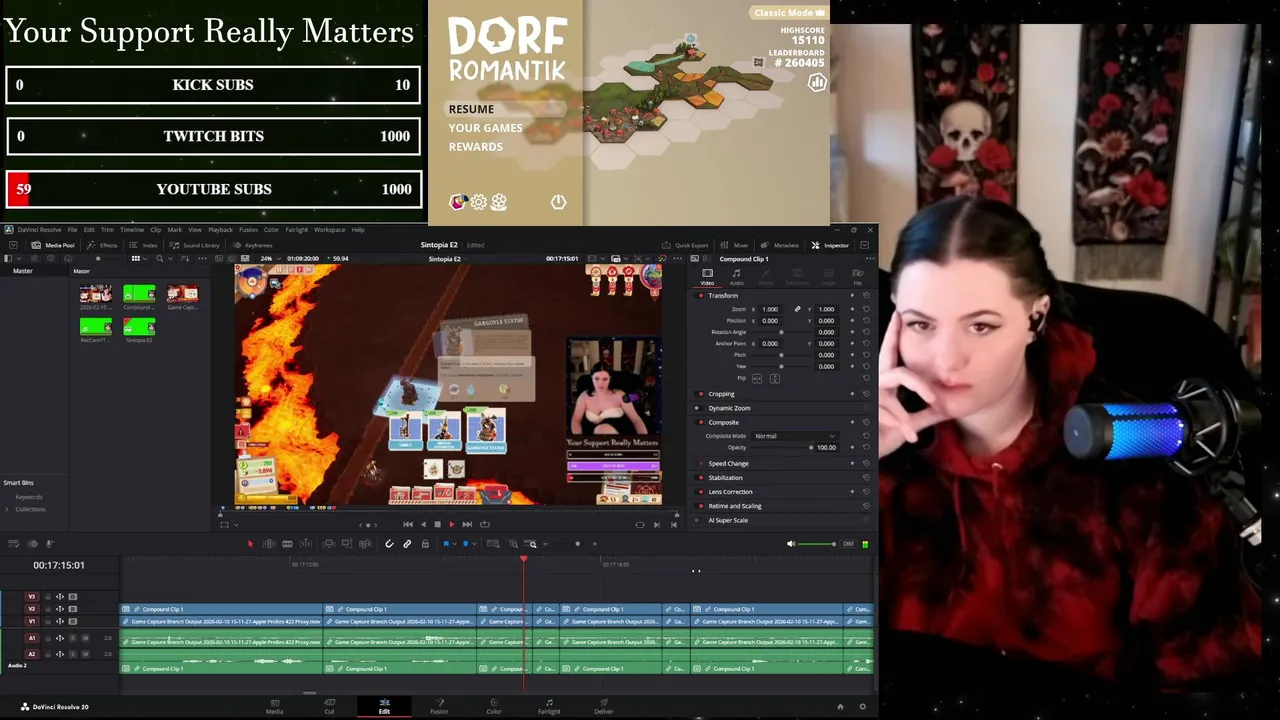Image resolution: width=1280 pixels, height=720 pixels.
Task: Click the blue flag icon
Action: pyautogui.click(x=446, y=544)
